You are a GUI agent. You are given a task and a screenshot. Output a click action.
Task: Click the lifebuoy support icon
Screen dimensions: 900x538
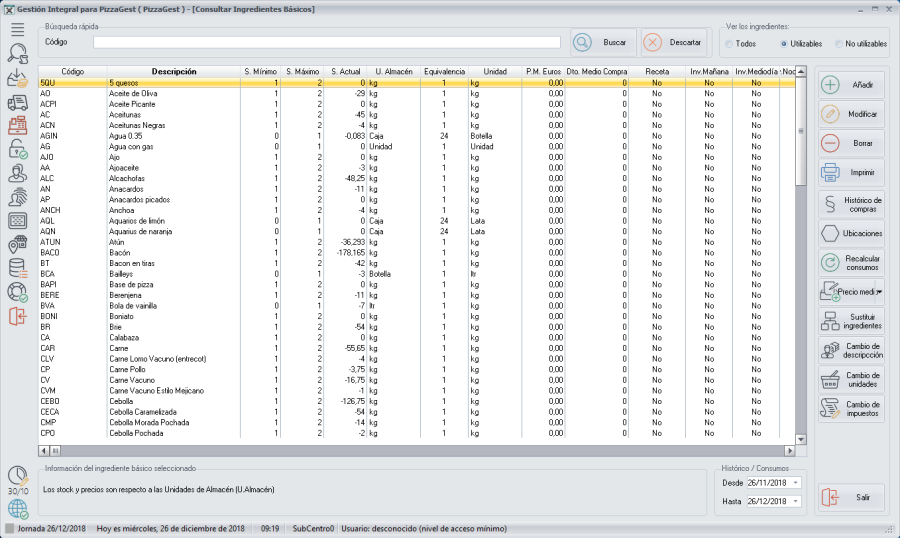click(x=17, y=292)
